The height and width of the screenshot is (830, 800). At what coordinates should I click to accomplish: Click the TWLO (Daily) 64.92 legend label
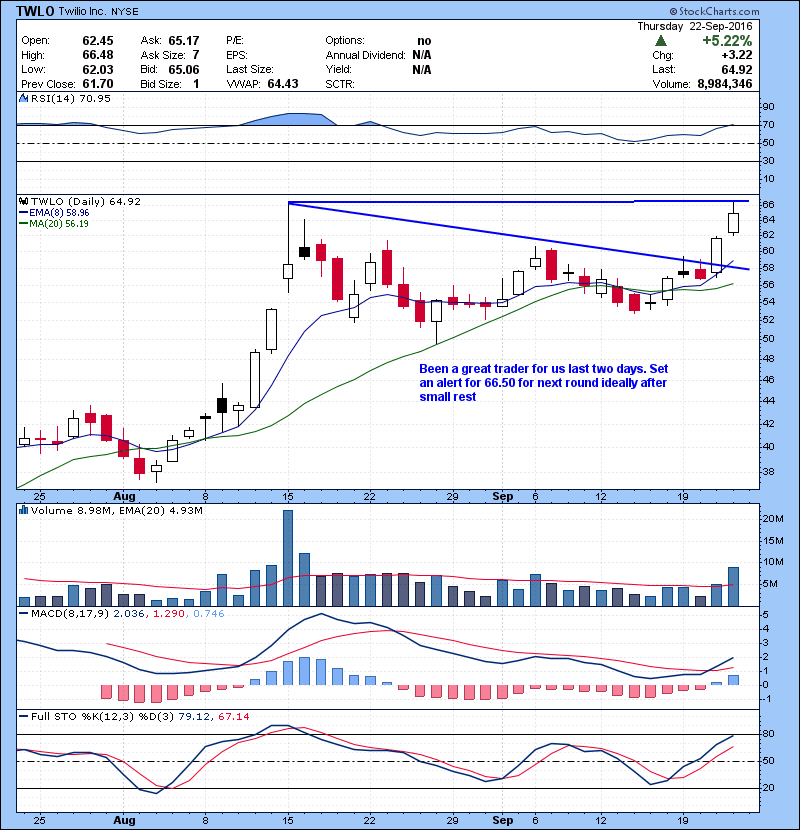pos(86,202)
